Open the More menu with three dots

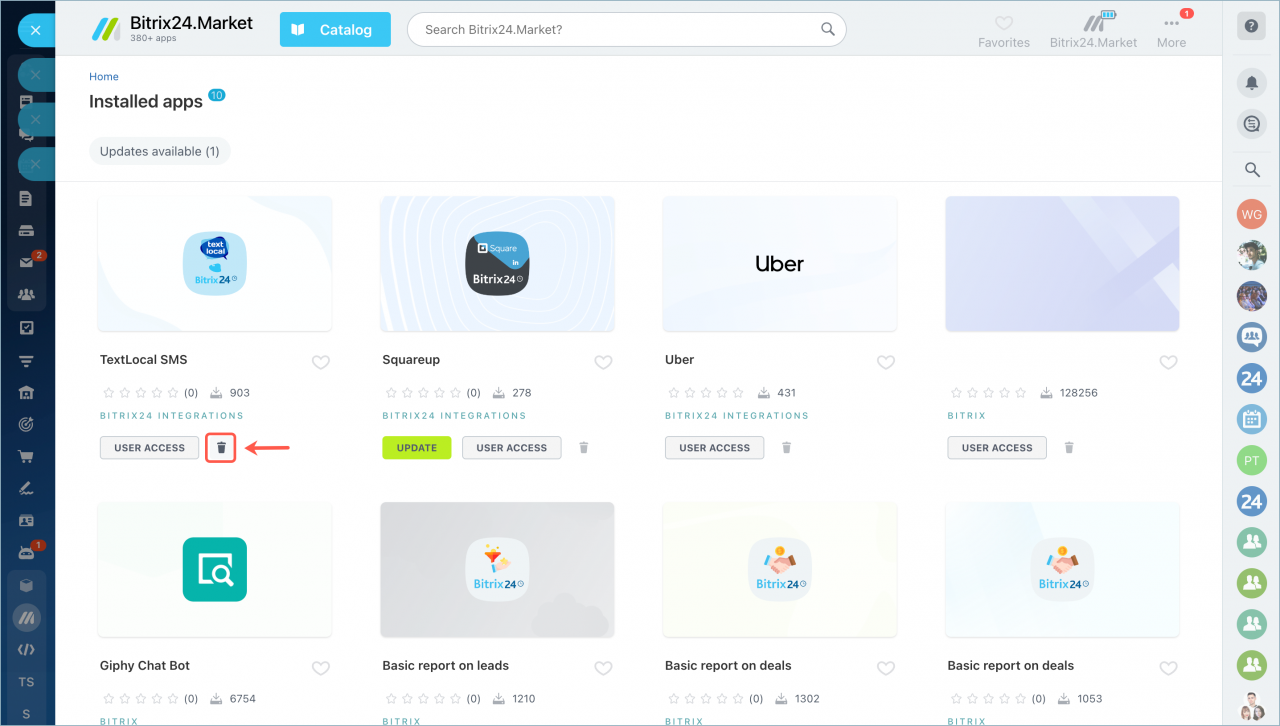[x=1171, y=32]
